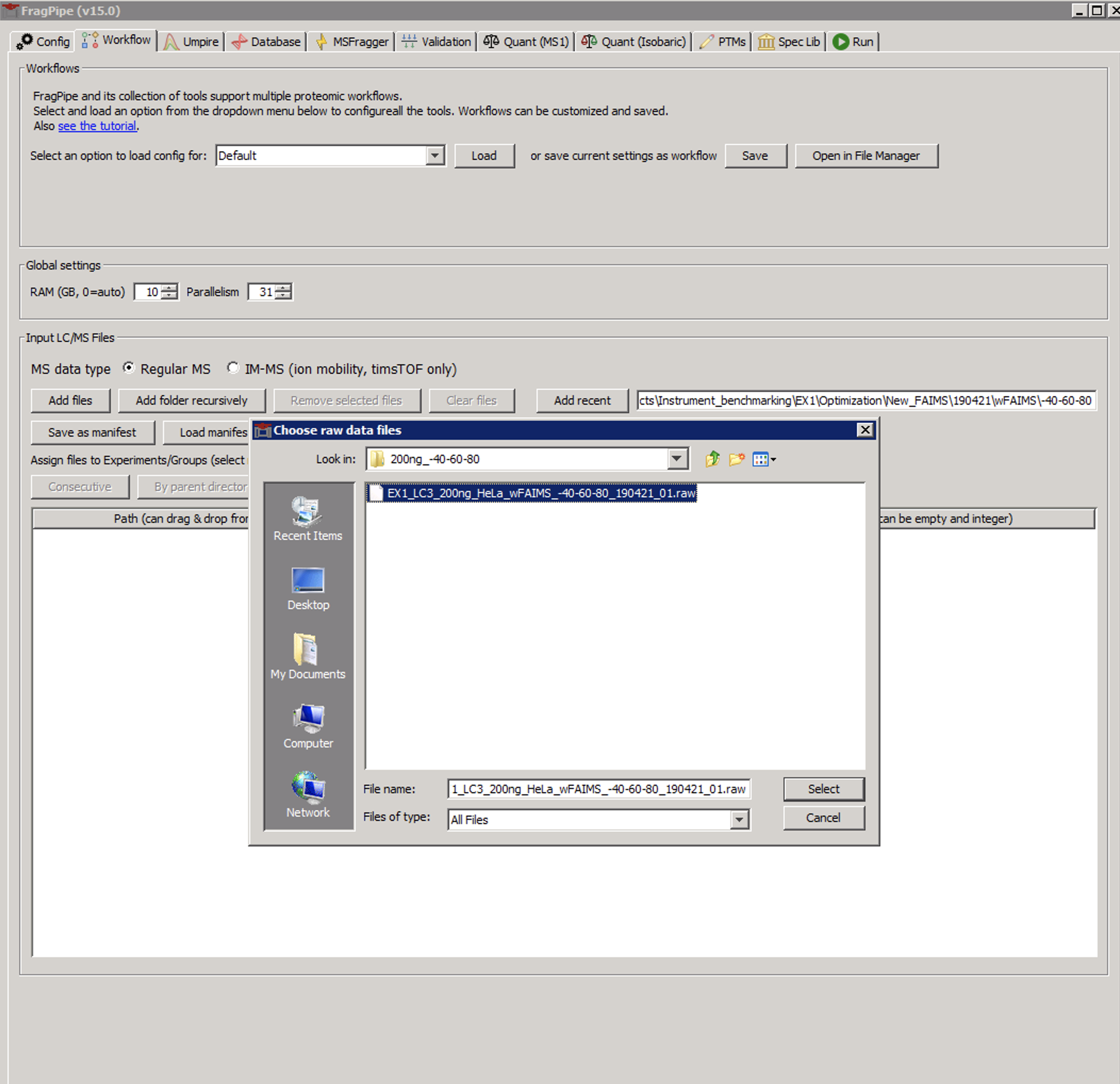
Task: Open the see the tutorial link
Action: 97,126
